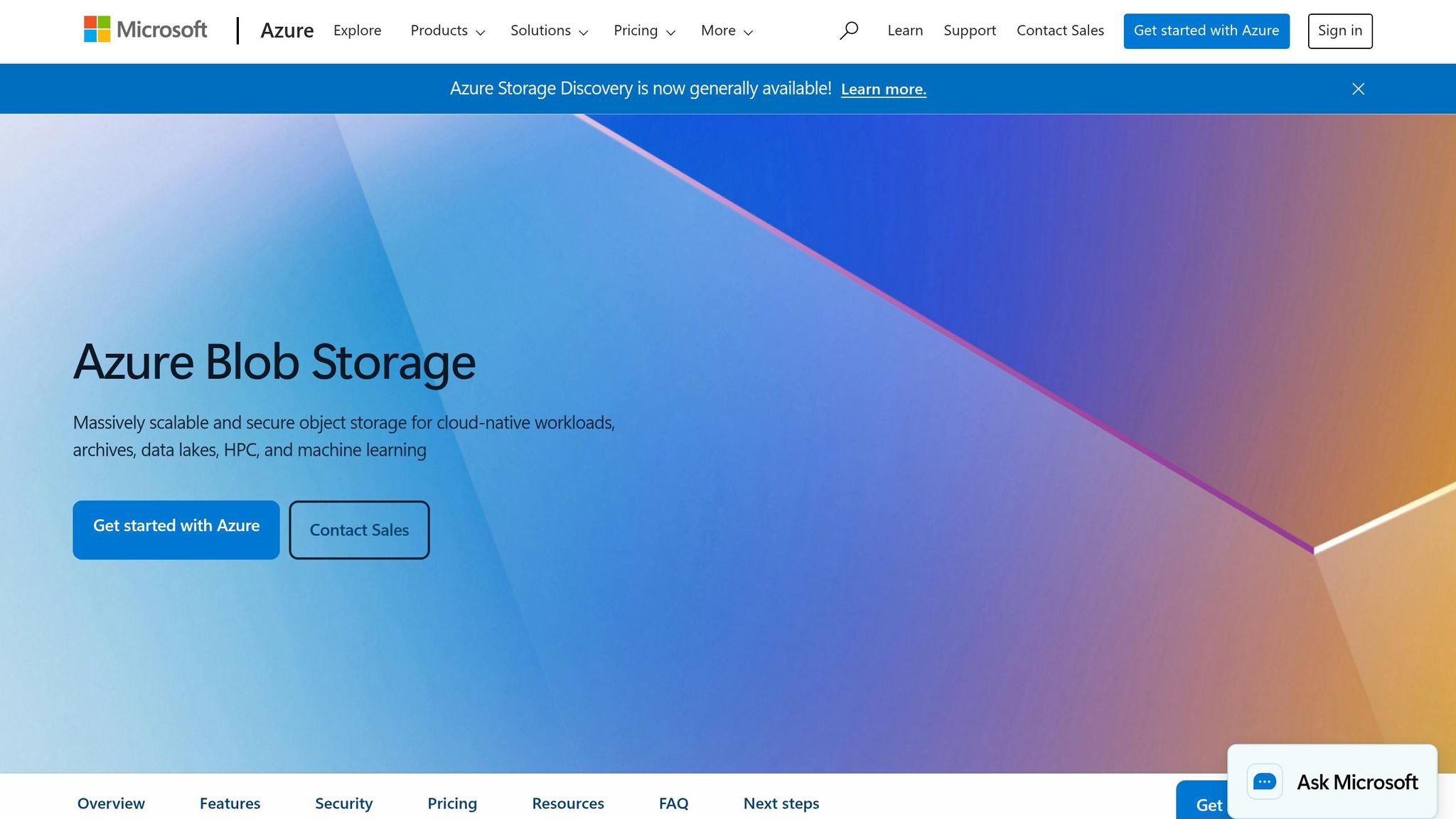Screen dimensions: 1456x819
Task: Jump to the Overview section tab
Action: click(x=111, y=803)
